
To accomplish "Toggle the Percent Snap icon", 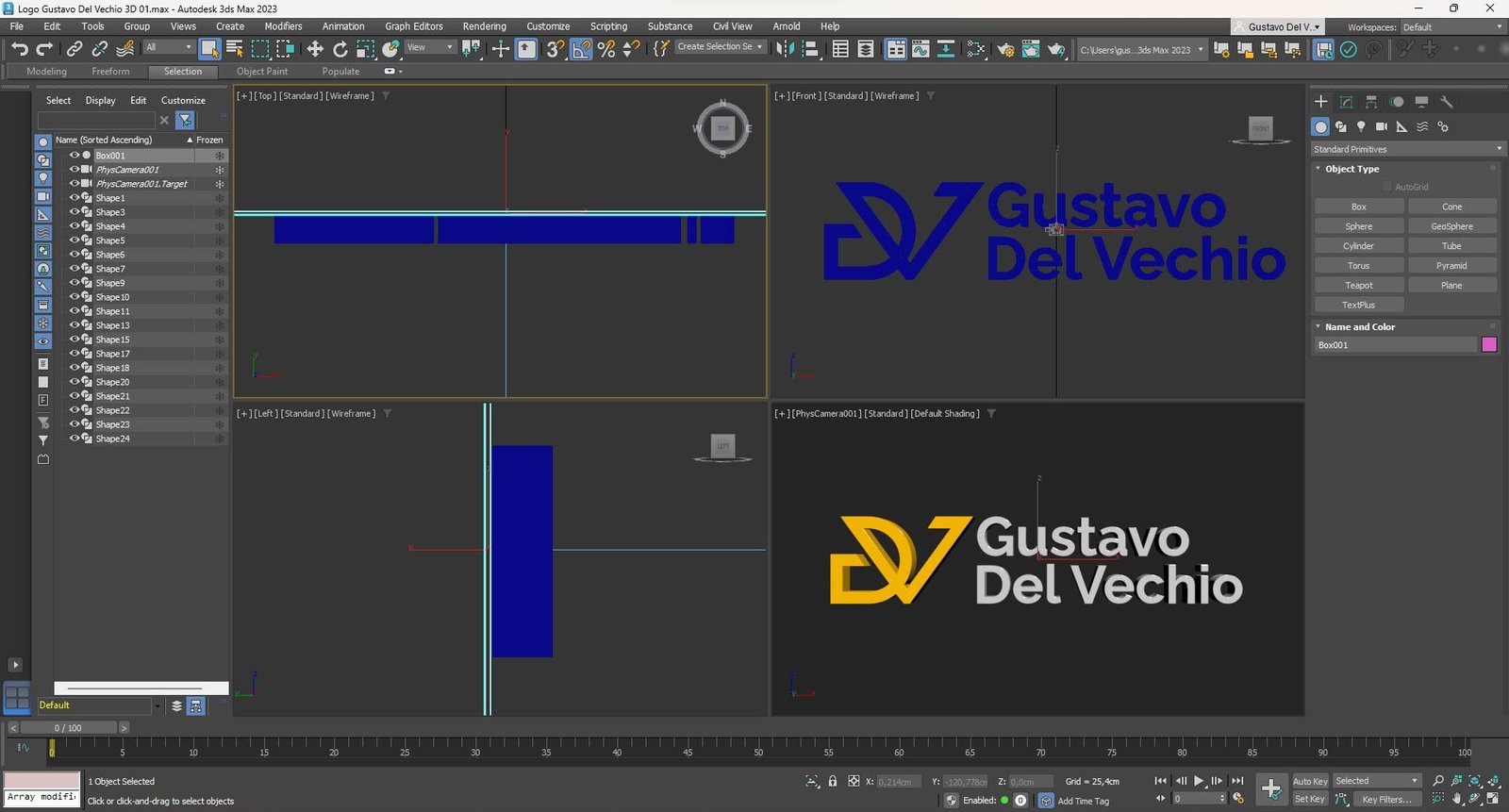I will point(606,49).
